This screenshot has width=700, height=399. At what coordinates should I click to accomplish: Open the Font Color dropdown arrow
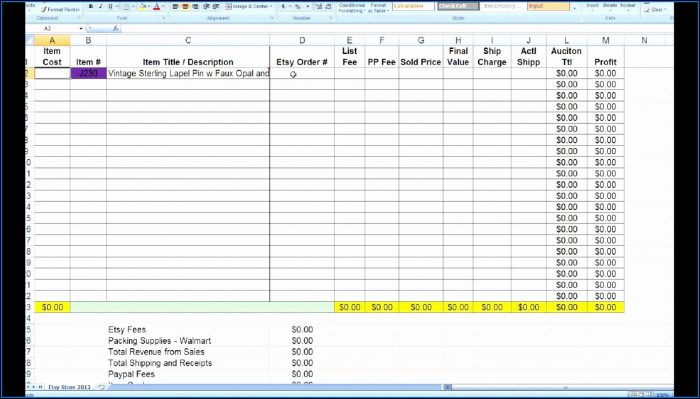pos(163,7)
